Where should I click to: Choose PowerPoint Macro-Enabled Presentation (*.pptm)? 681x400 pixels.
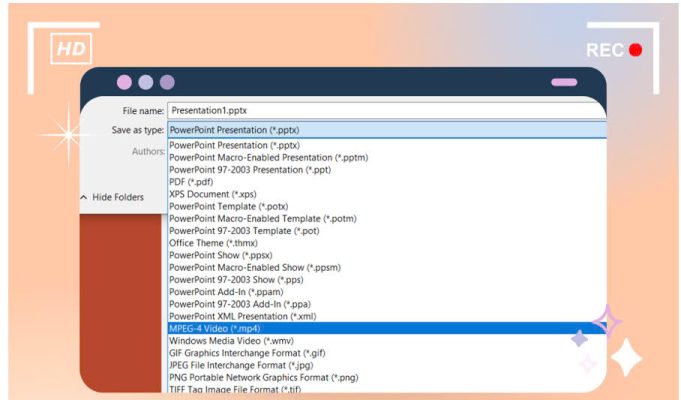tap(387, 157)
